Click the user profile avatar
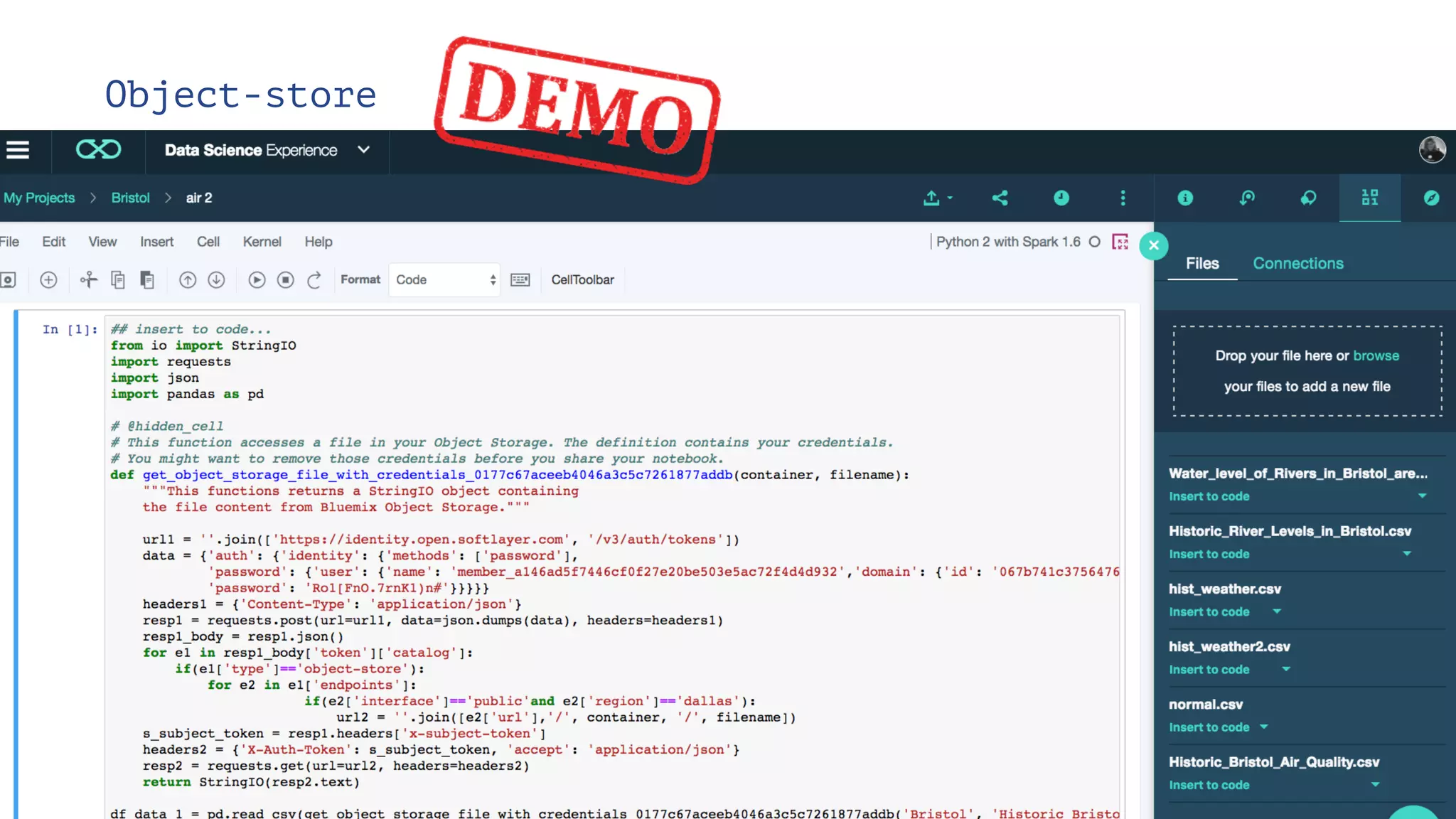The width and height of the screenshot is (1456, 819). [x=1432, y=150]
